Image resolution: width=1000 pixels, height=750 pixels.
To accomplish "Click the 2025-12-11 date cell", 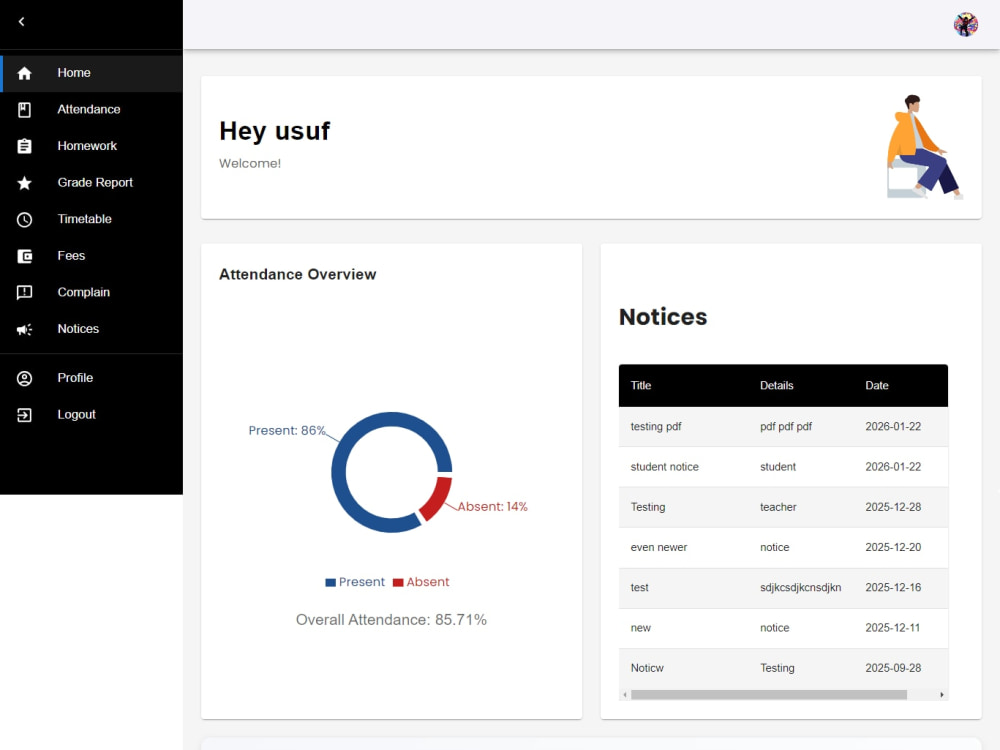I will tap(892, 628).
